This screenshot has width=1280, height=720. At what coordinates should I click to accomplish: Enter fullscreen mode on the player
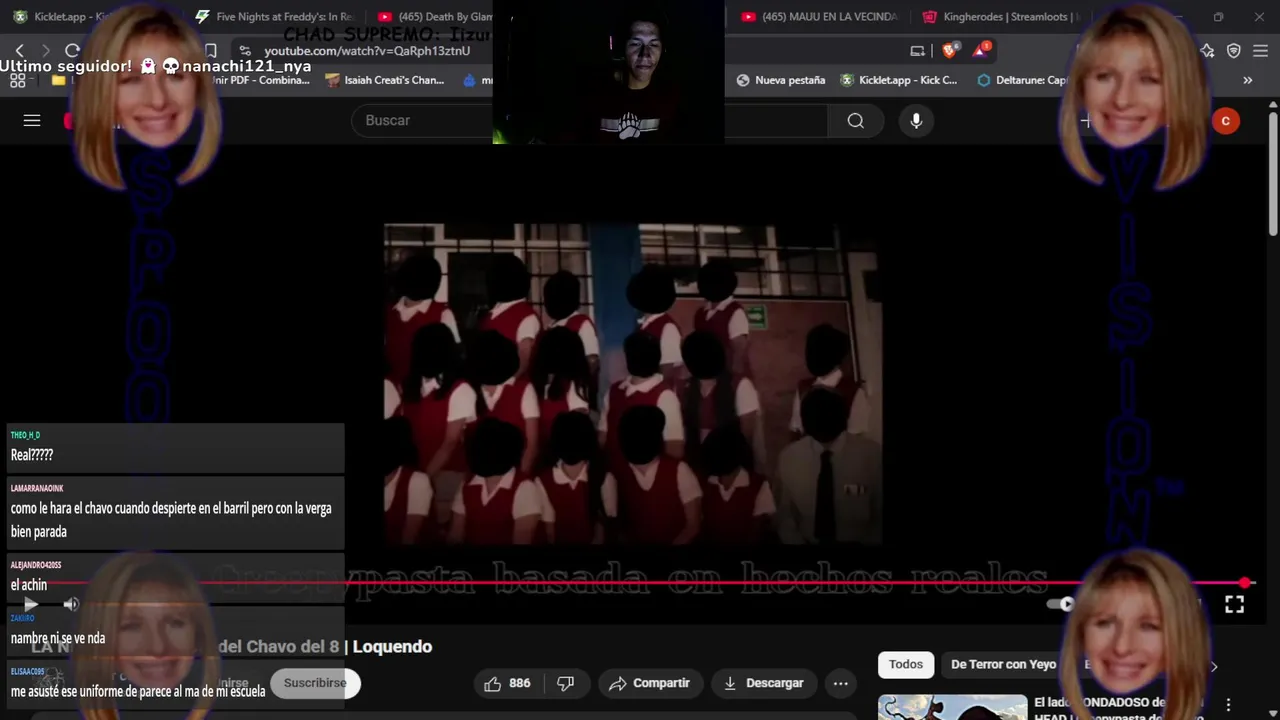click(x=1234, y=604)
